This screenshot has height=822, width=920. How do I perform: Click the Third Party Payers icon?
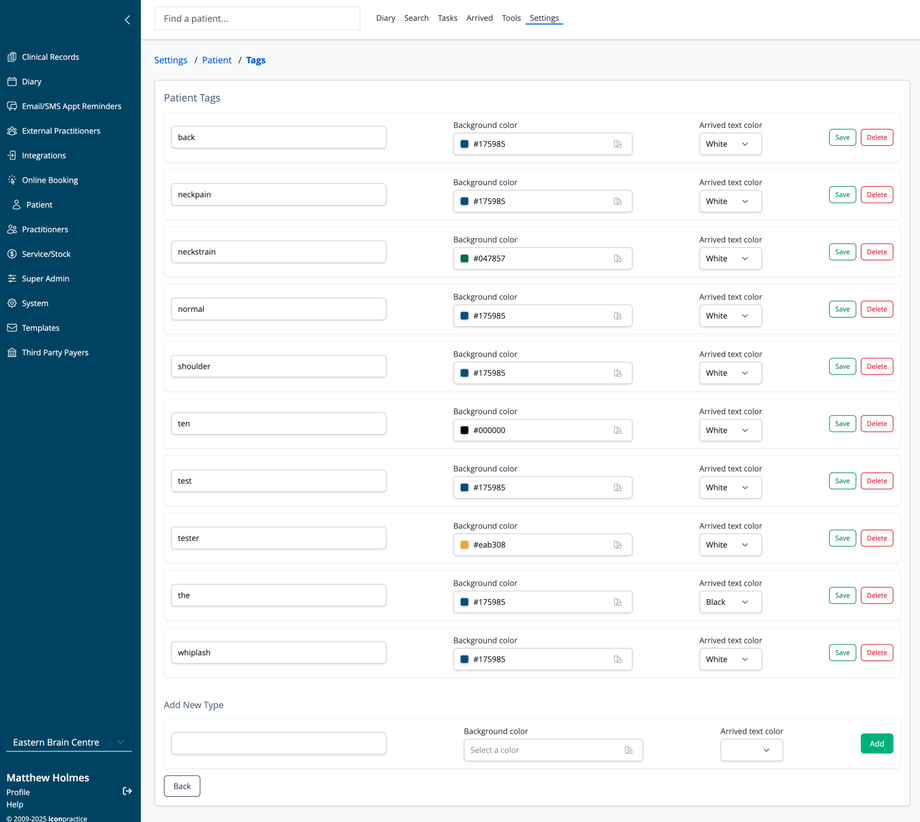12,353
